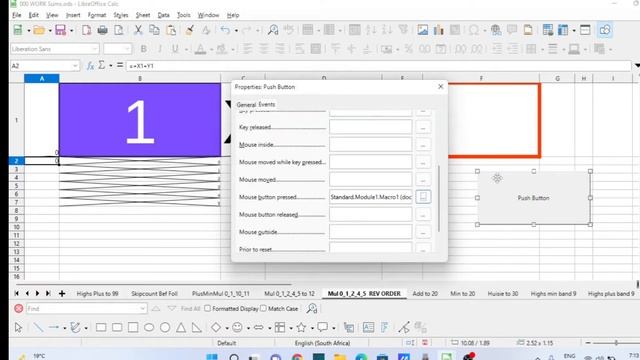Select the Right Triangle shape tool
Image resolution: width=640 pixels, height=360 pixels.
click(x=197, y=327)
